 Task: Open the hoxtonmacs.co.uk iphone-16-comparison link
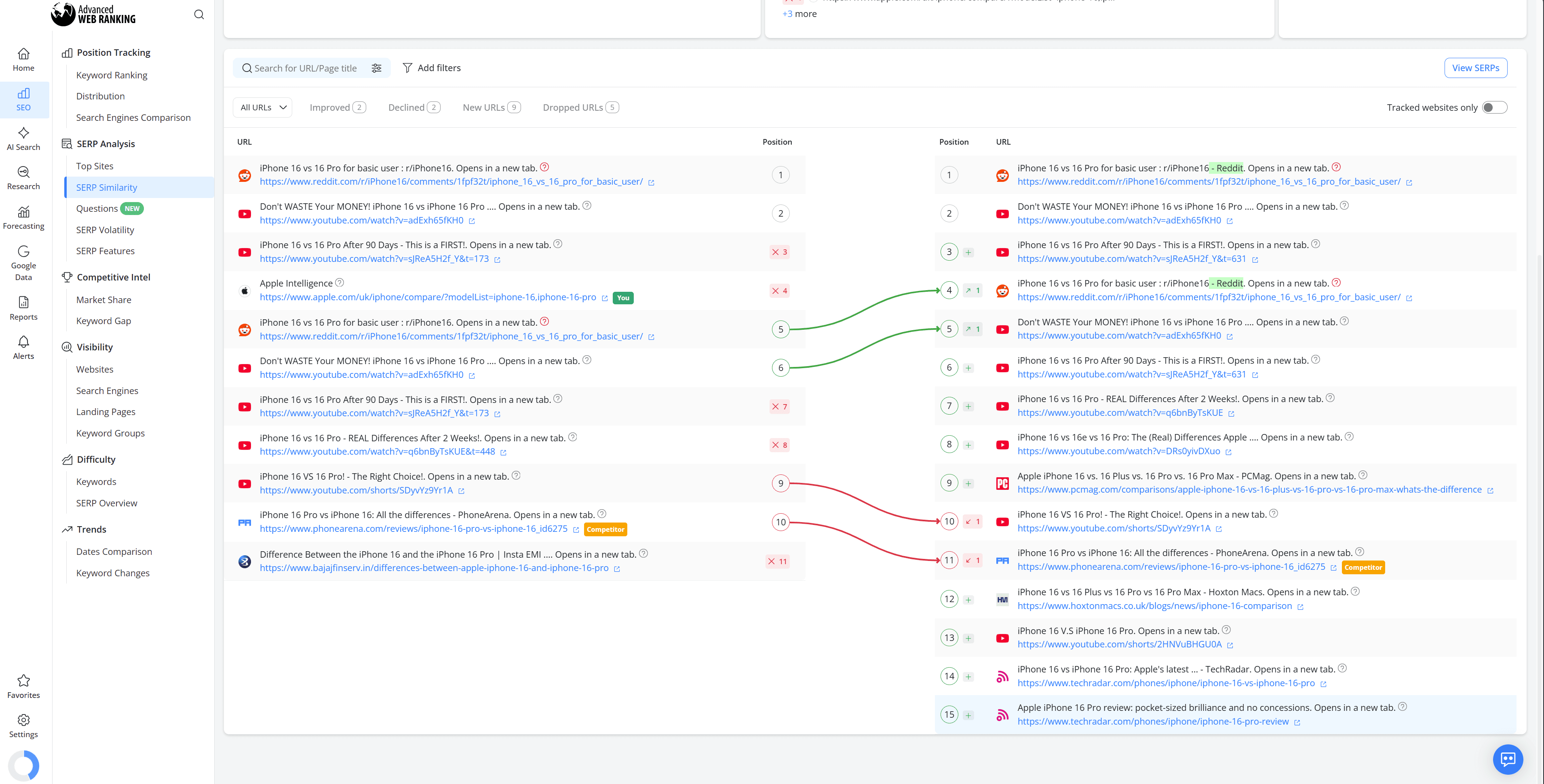coord(1154,606)
